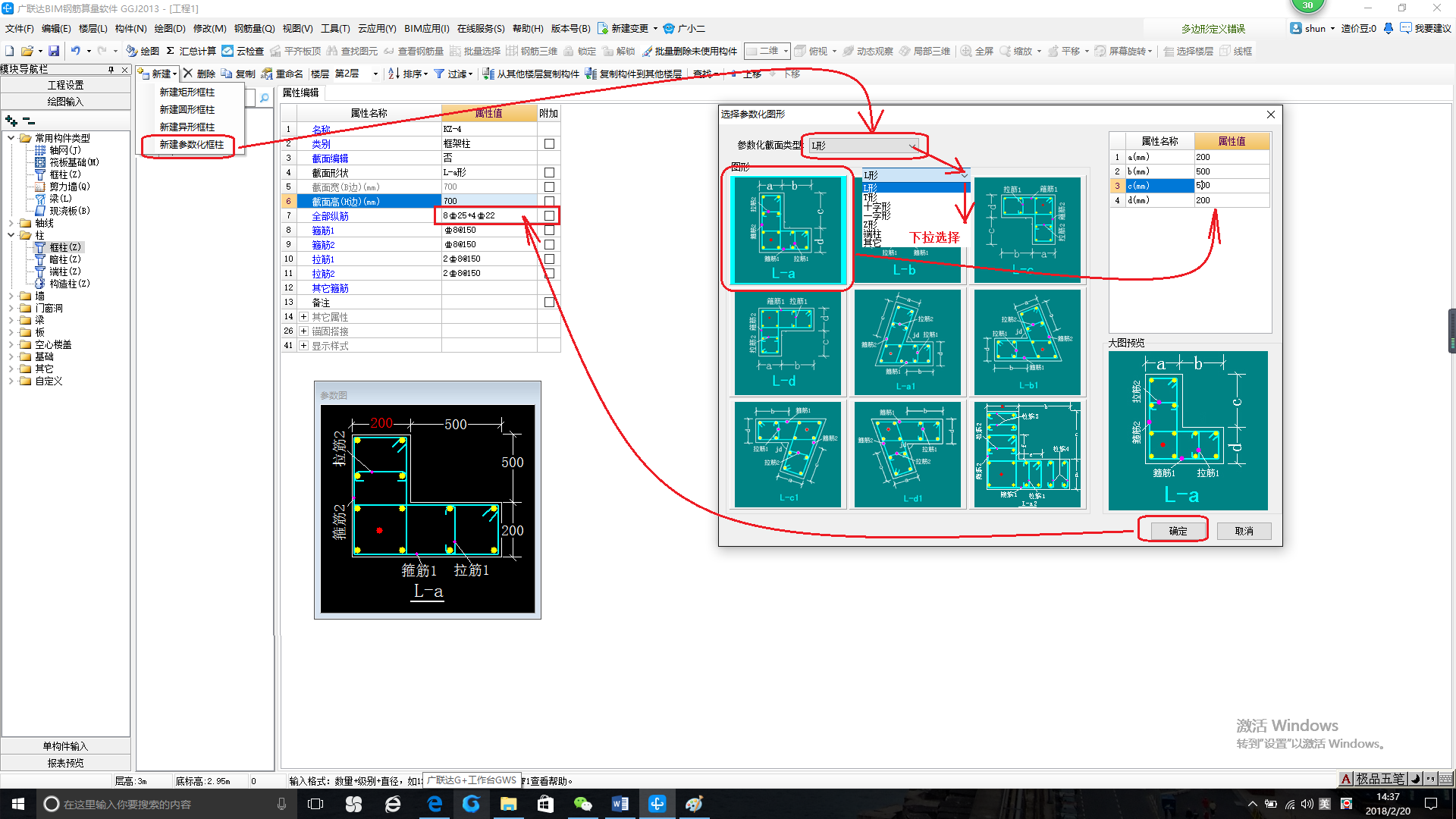
Task: Click 从其他楼层复制构件 tool
Action: point(531,74)
